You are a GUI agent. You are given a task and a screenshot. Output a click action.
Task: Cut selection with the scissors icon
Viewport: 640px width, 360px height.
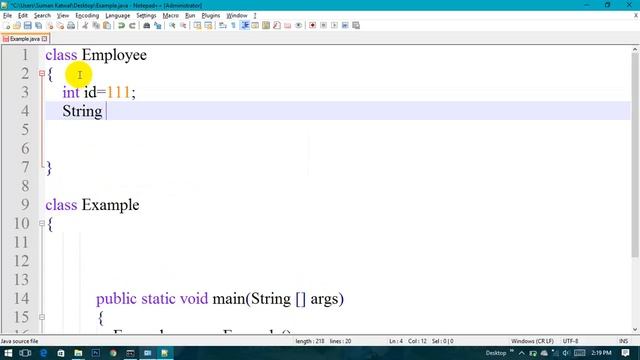point(85,25)
